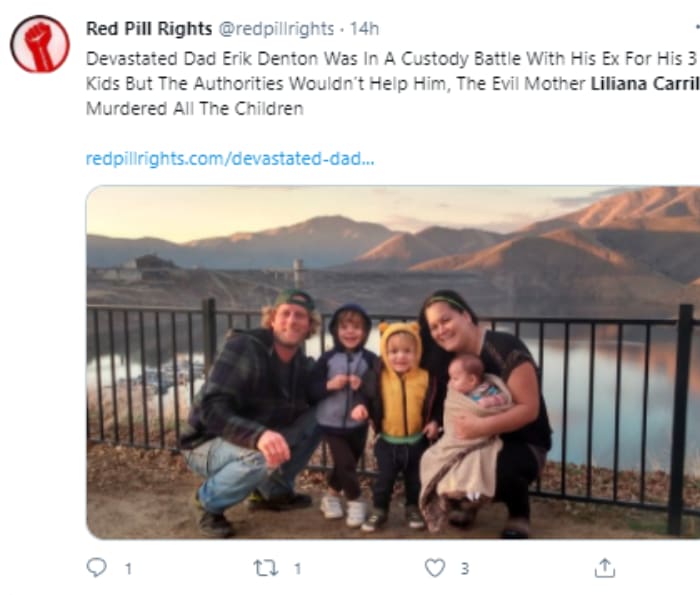The image size is (700, 595).
Task: Click the tweet line 'Murdered All The Children'
Action: (x=194, y=108)
